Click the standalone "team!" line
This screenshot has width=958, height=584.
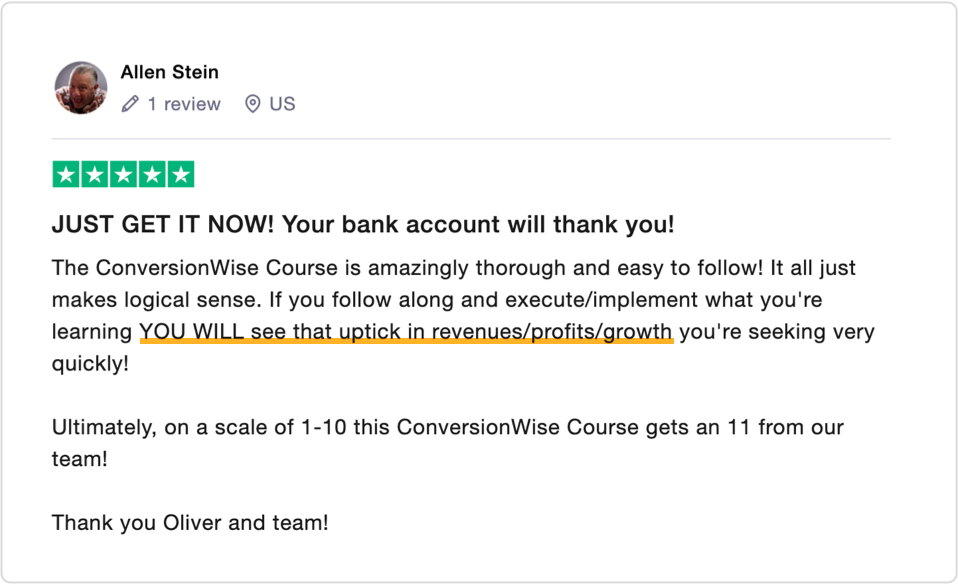pyautogui.click(x=79, y=459)
